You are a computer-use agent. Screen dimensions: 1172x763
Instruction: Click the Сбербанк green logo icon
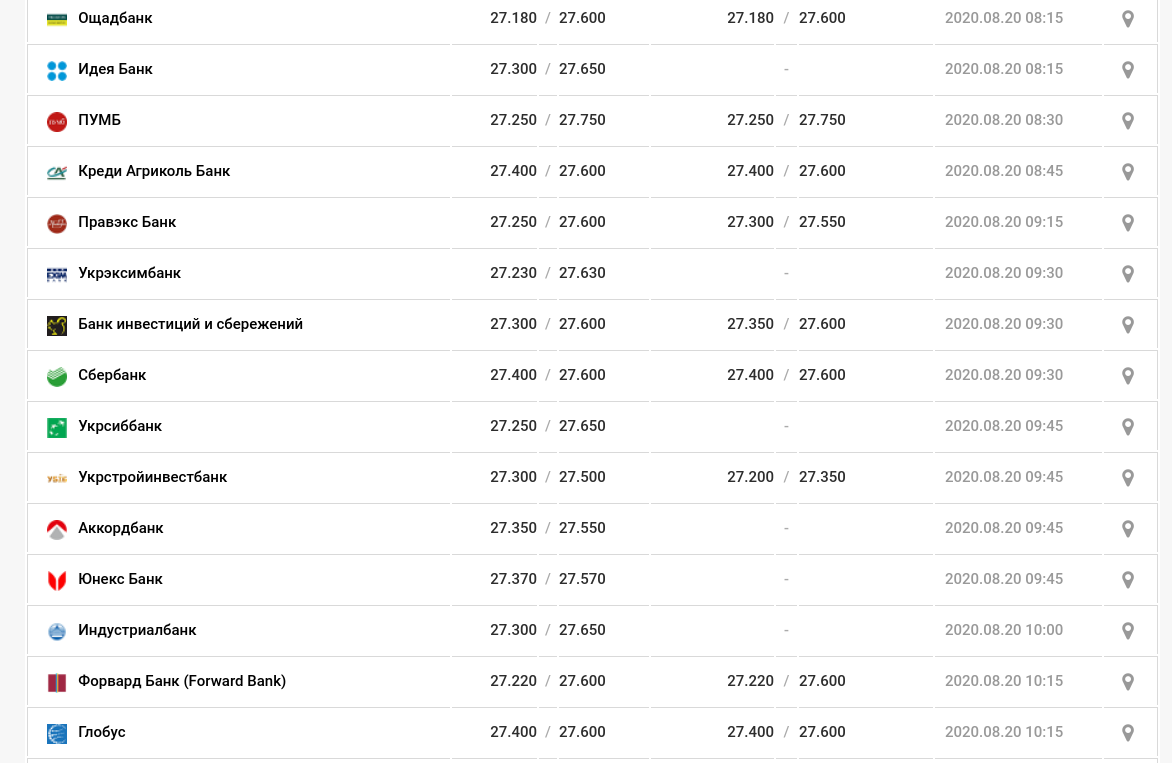(x=57, y=376)
